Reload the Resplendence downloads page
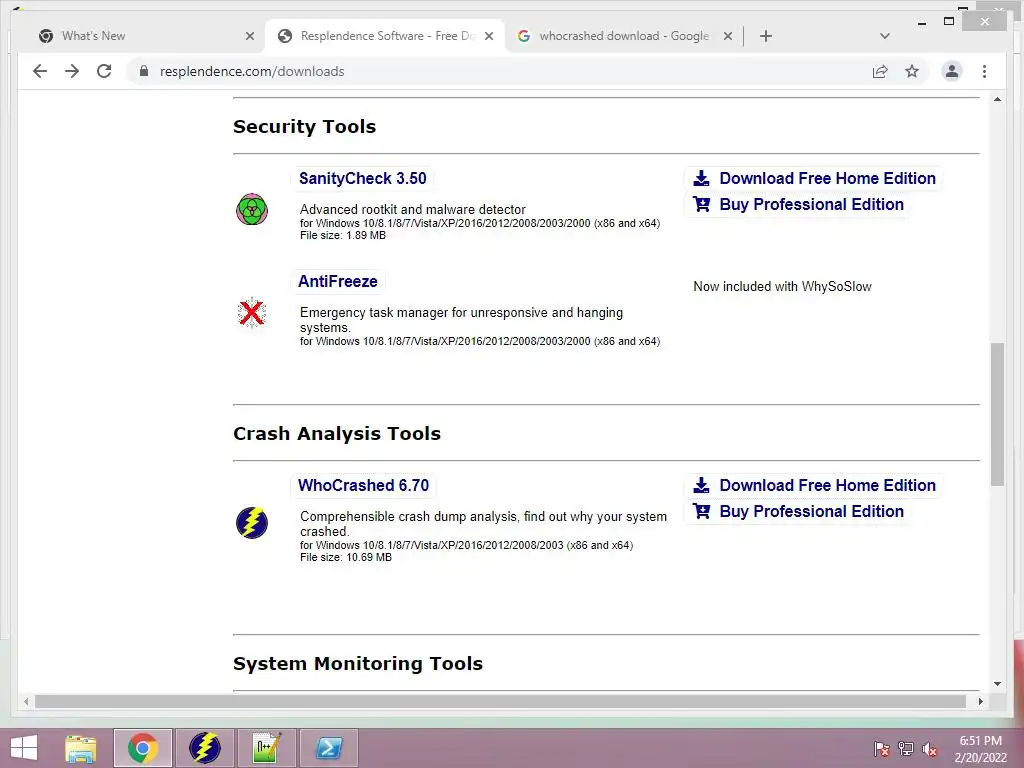The width and height of the screenshot is (1024, 768). point(104,71)
